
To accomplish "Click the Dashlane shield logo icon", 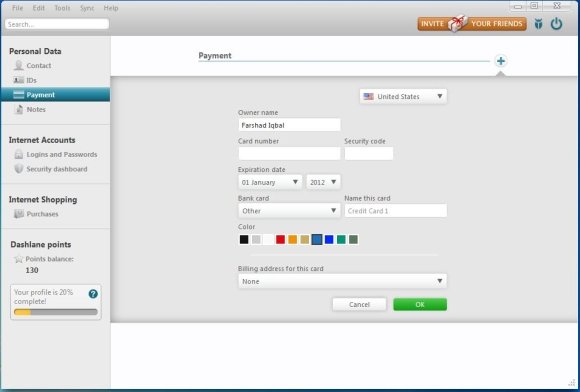I will 539,24.
